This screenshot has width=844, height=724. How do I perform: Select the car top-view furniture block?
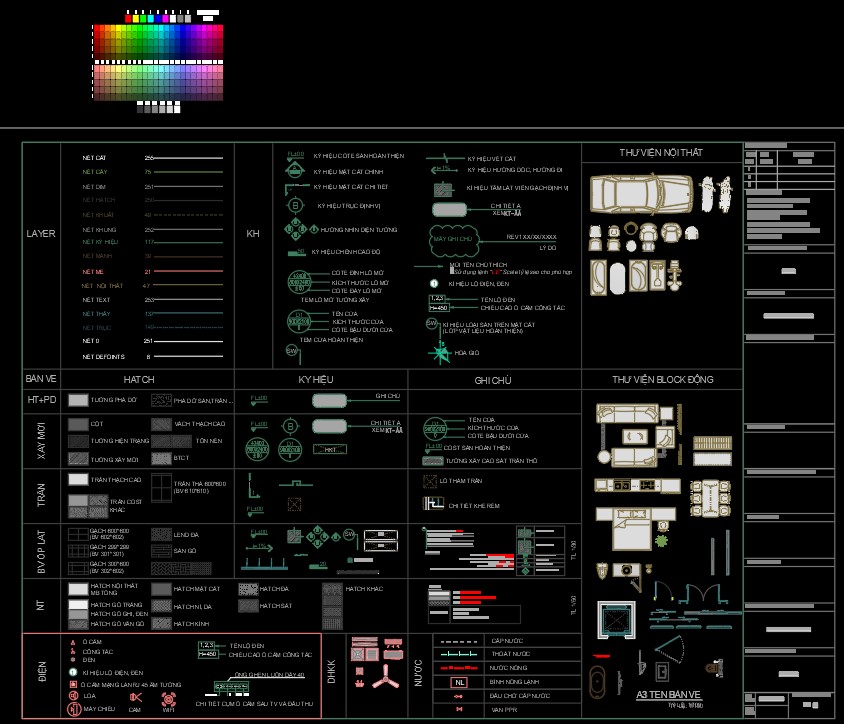tap(641, 193)
